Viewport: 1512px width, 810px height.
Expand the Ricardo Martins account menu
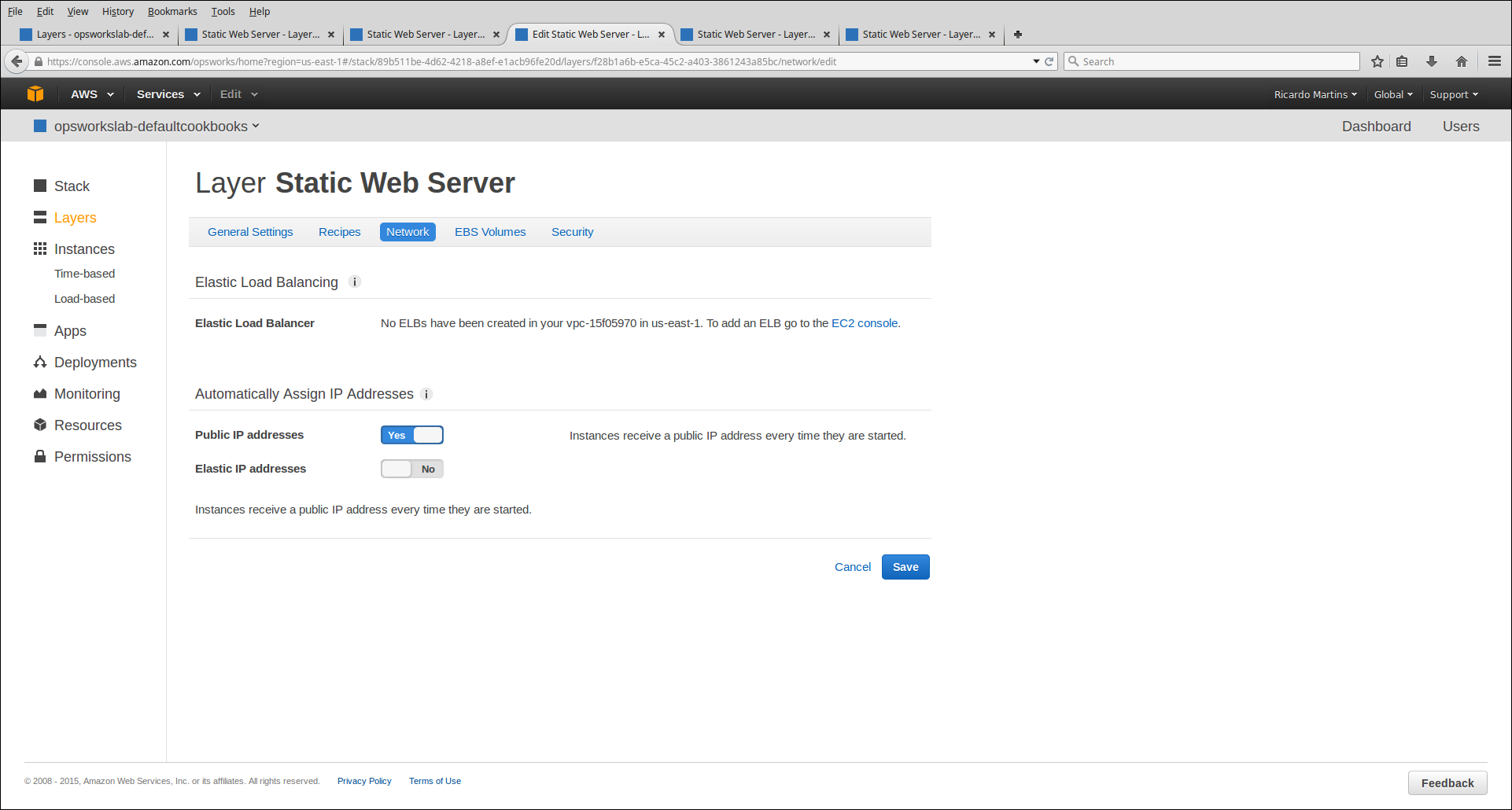1315,94
